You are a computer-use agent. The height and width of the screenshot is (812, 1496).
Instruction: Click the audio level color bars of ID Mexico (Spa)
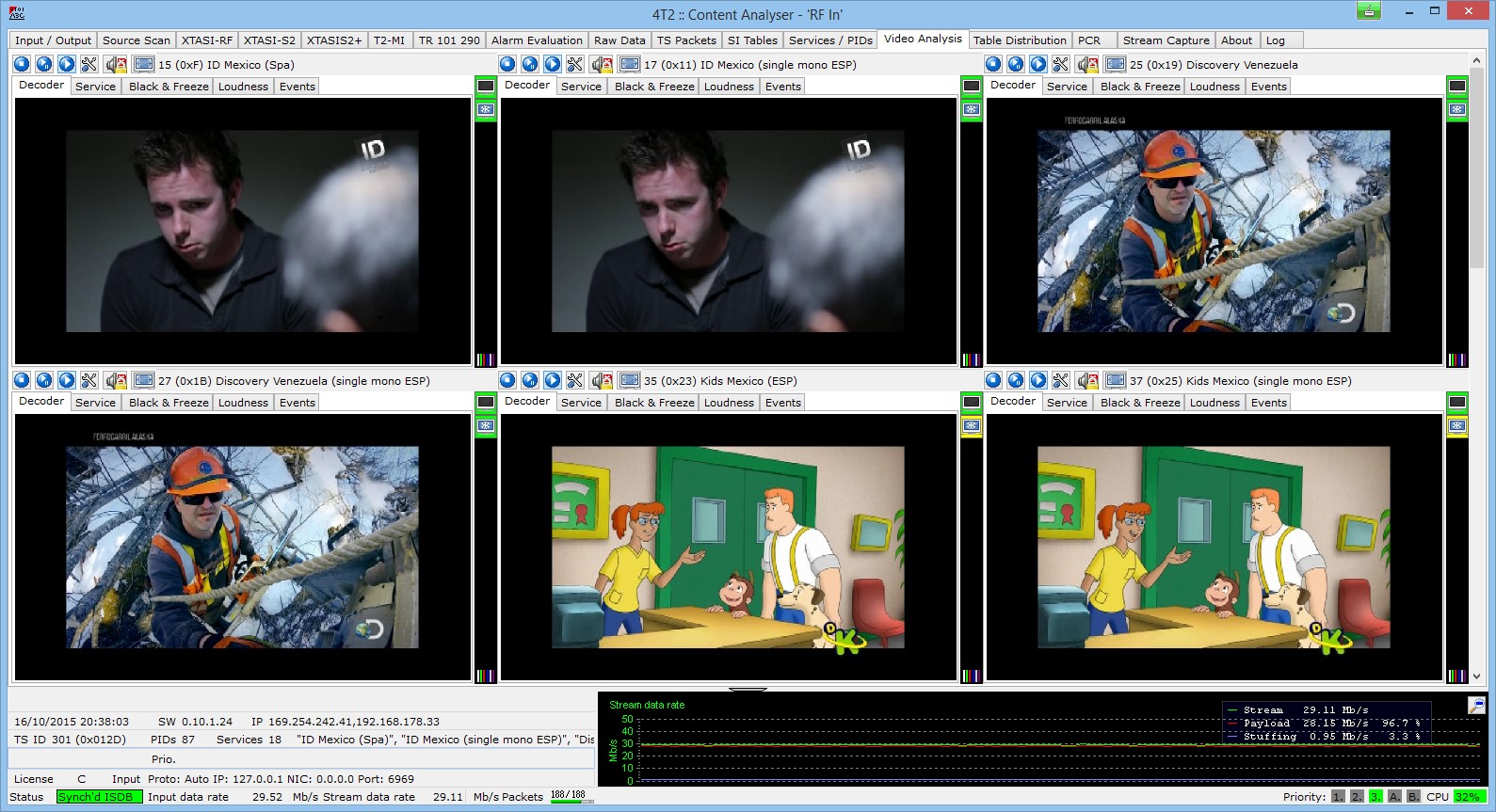(486, 359)
